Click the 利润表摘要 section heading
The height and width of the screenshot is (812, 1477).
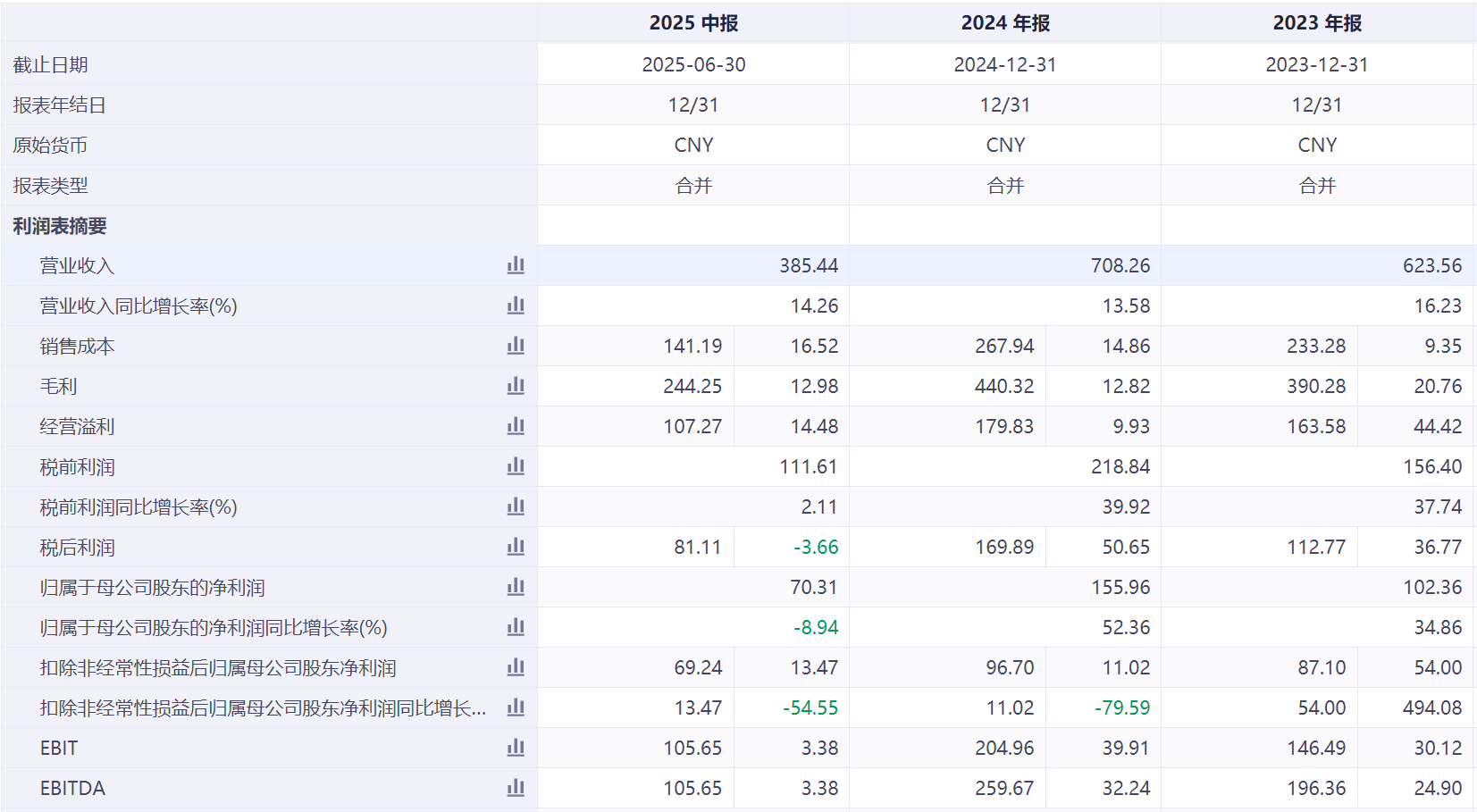click(60, 226)
